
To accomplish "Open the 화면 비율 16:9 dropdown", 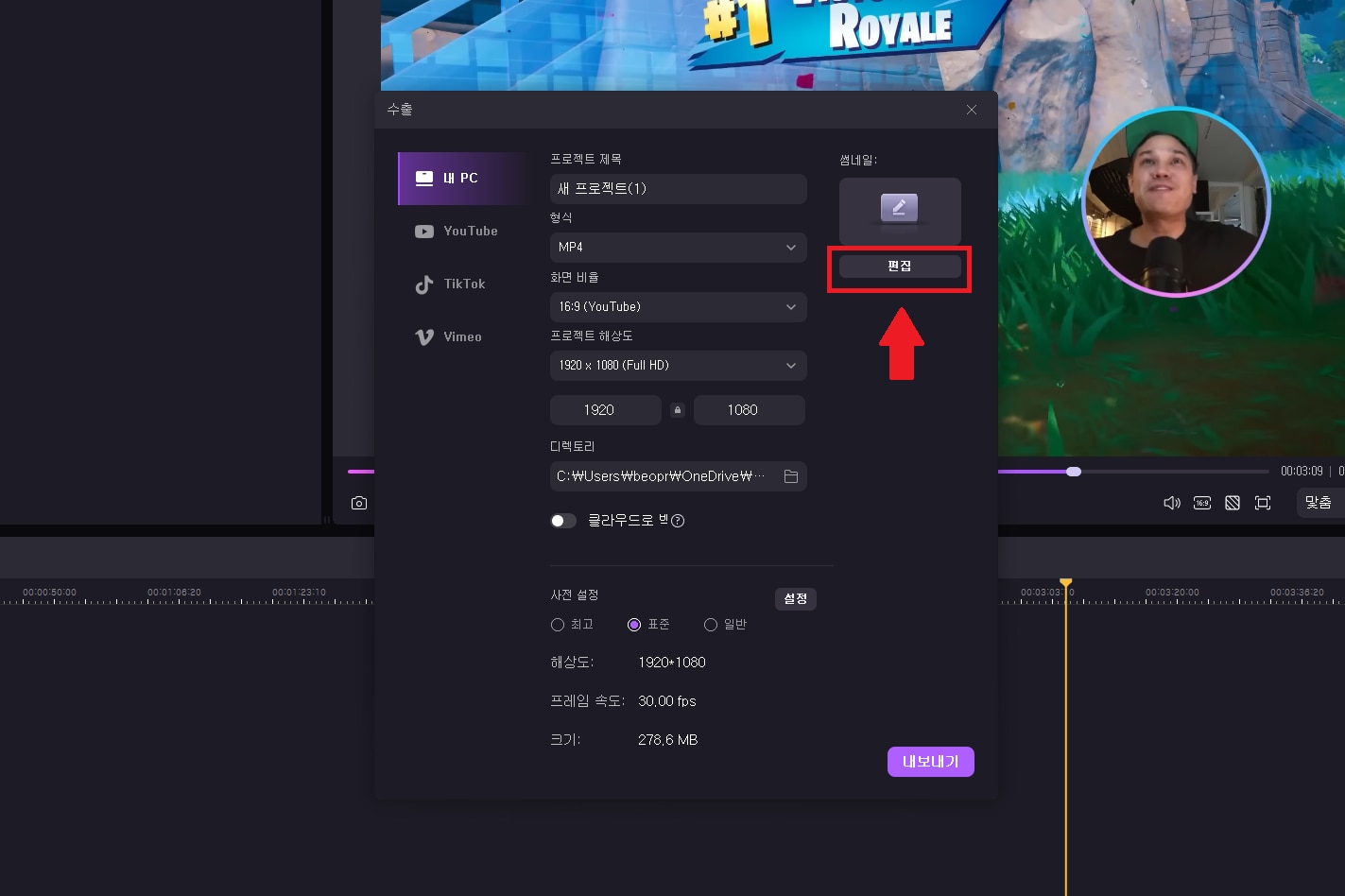I will [x=679, y=307].
